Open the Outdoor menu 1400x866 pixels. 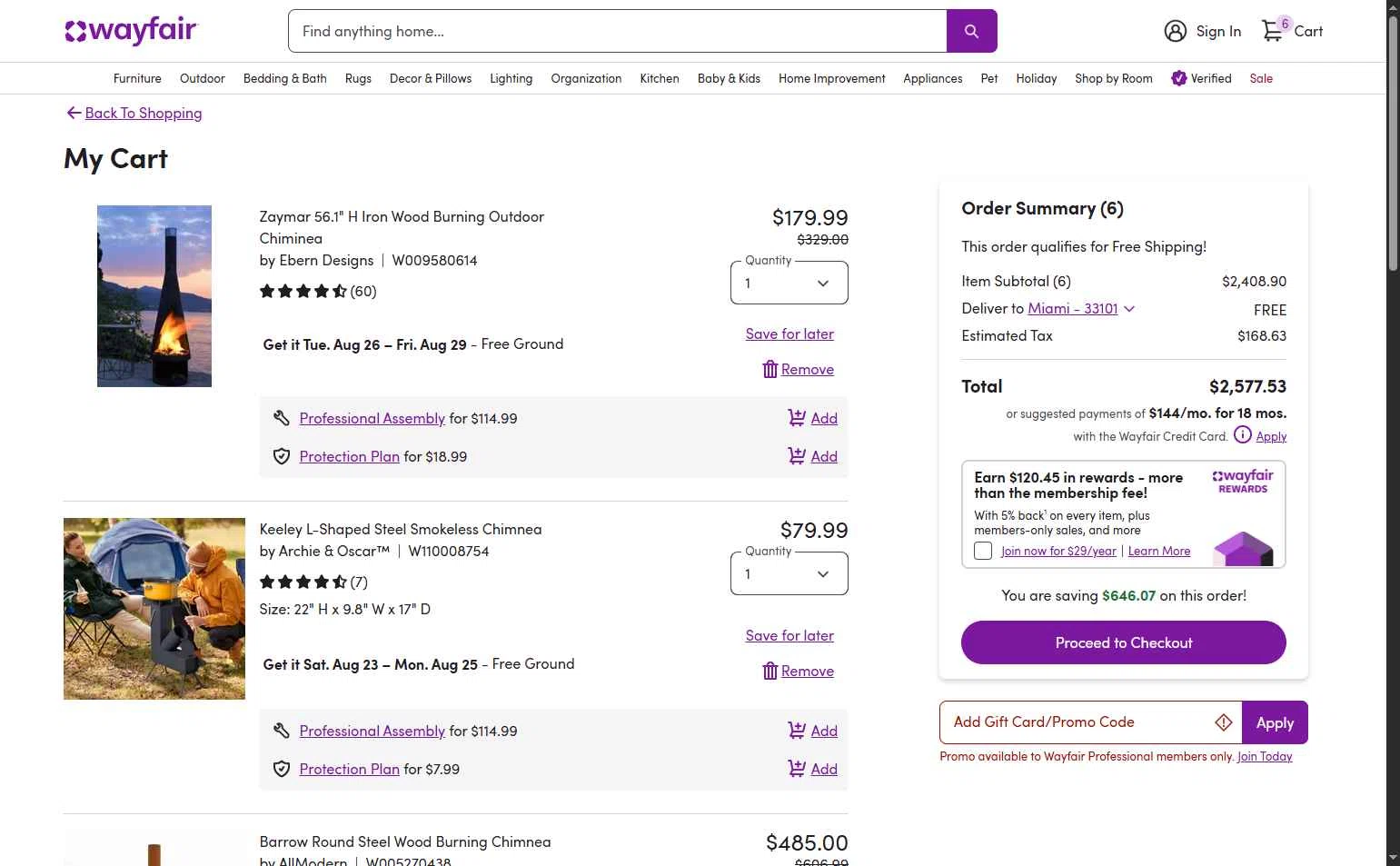(x=202, y=78)
